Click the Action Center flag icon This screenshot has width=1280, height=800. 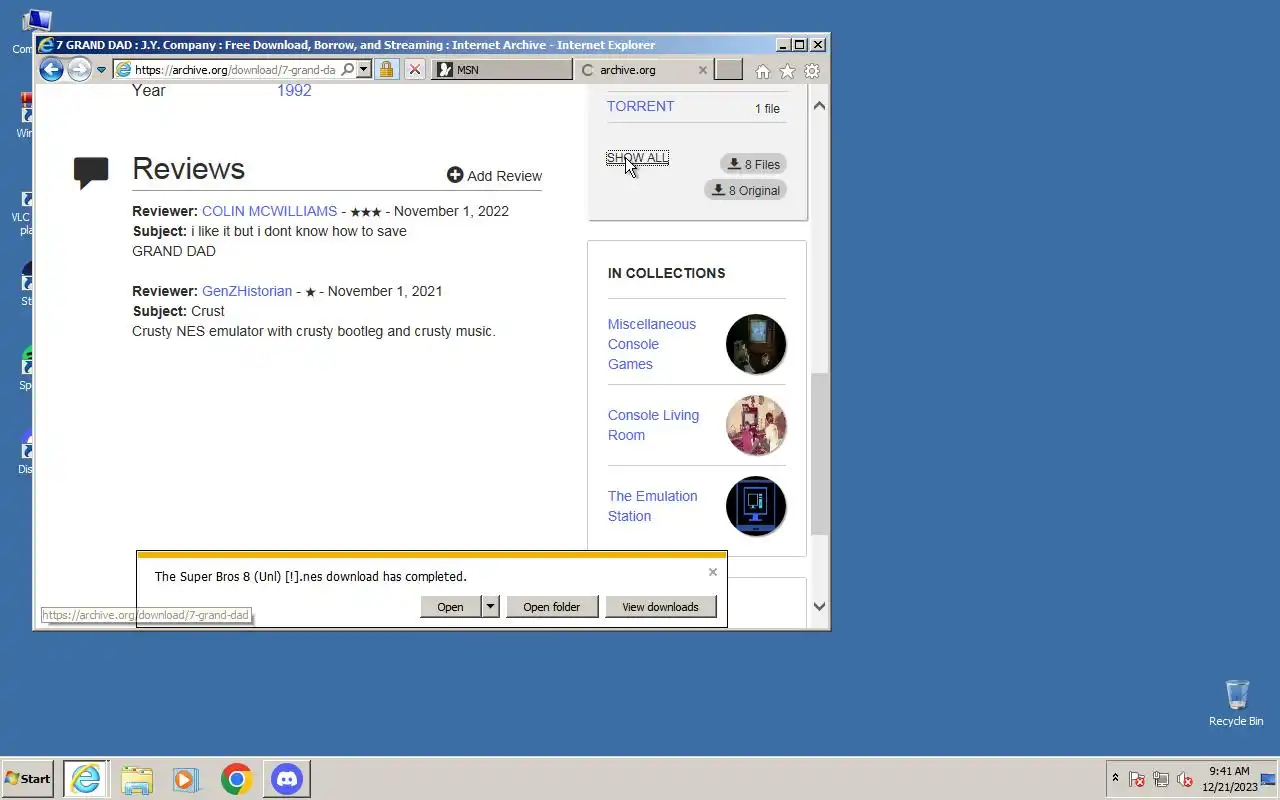point(1137,779)
